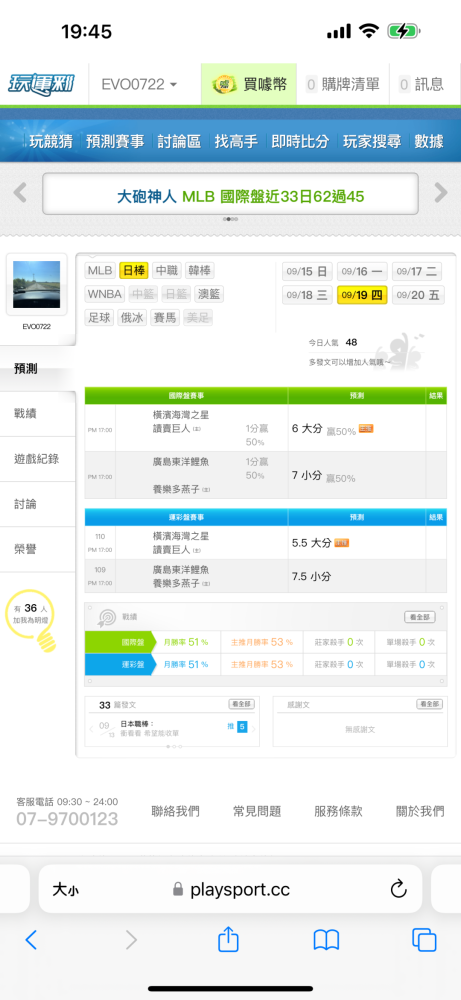
Task: Show next banner with right arrow
Action: click(441, 193)
